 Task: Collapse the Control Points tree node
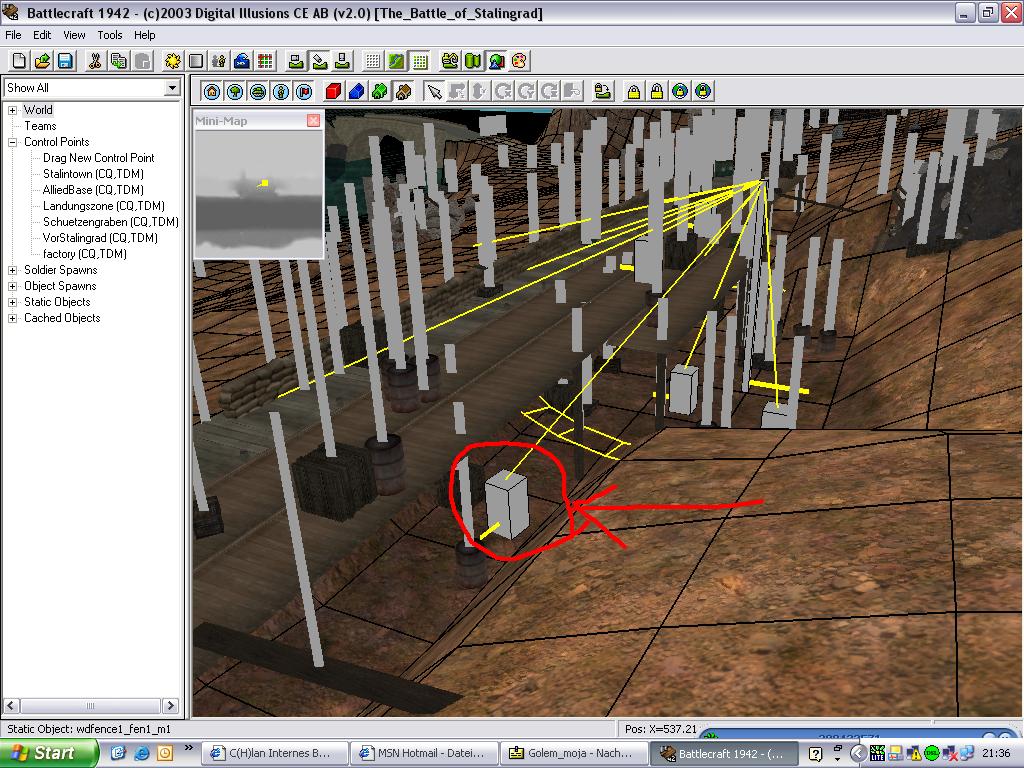point(12,142)
